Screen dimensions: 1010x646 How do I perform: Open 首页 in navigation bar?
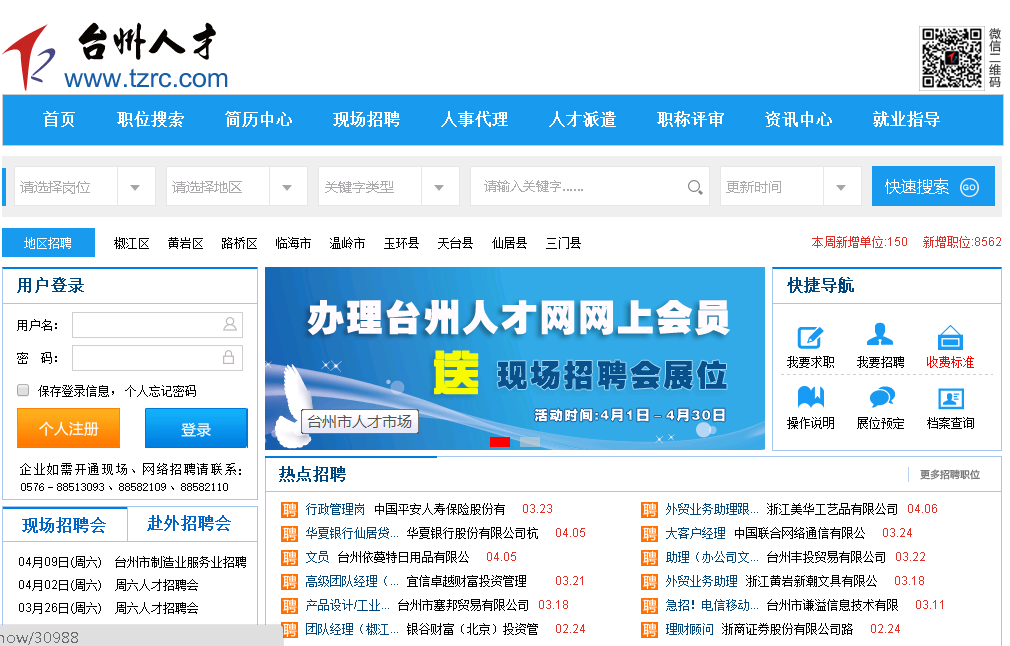click(59, 120)
